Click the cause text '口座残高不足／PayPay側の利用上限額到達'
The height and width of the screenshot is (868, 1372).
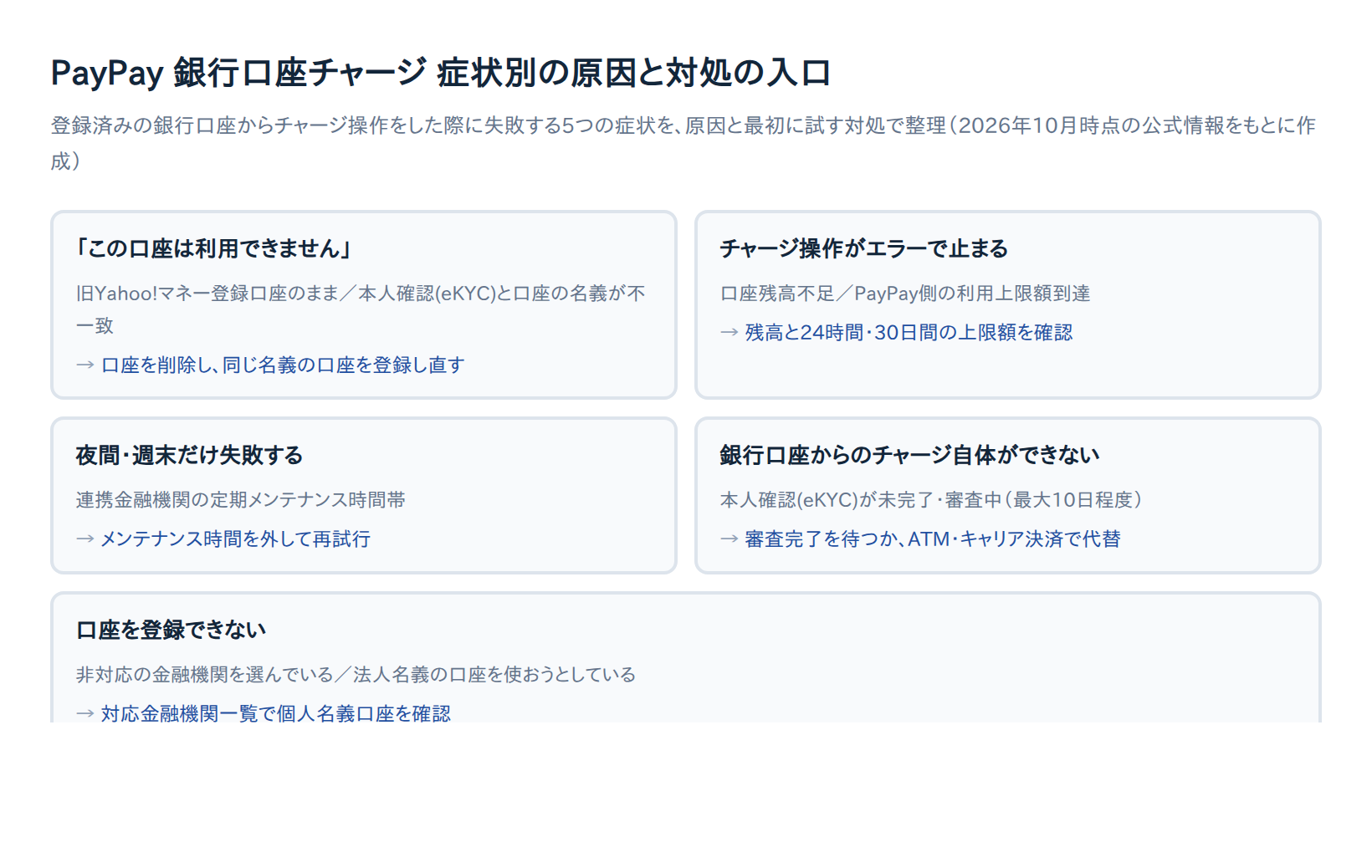tap(905, 294)
